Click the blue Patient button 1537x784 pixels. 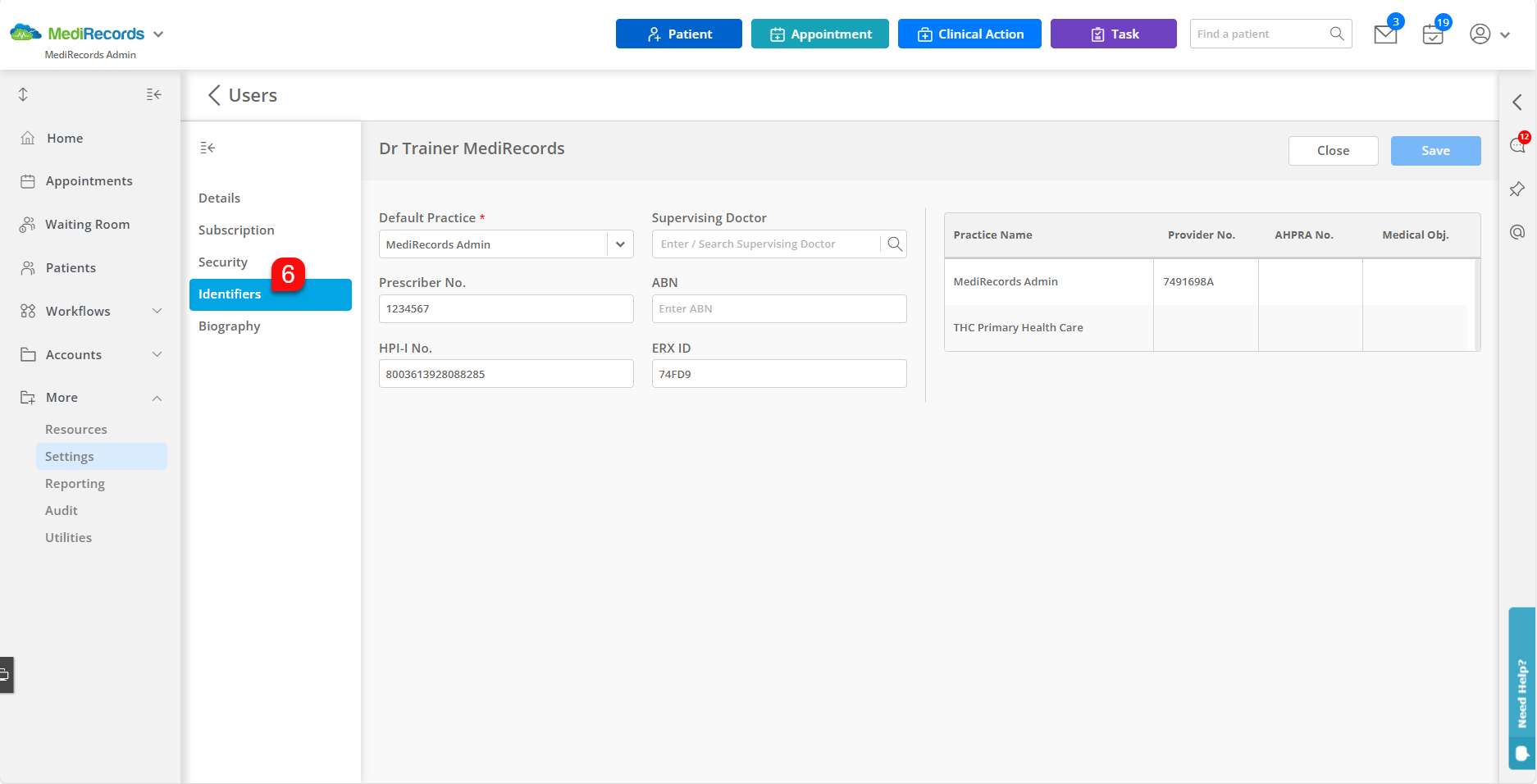click(678, 34)
